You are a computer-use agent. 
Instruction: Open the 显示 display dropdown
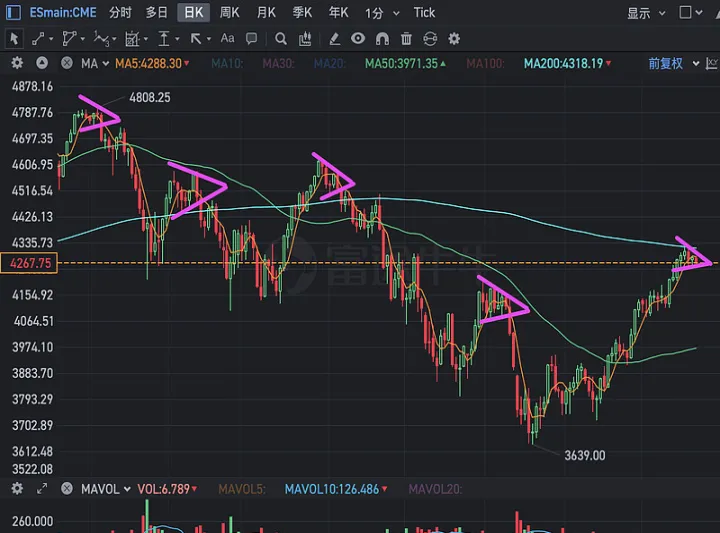[x=645, y=13]
